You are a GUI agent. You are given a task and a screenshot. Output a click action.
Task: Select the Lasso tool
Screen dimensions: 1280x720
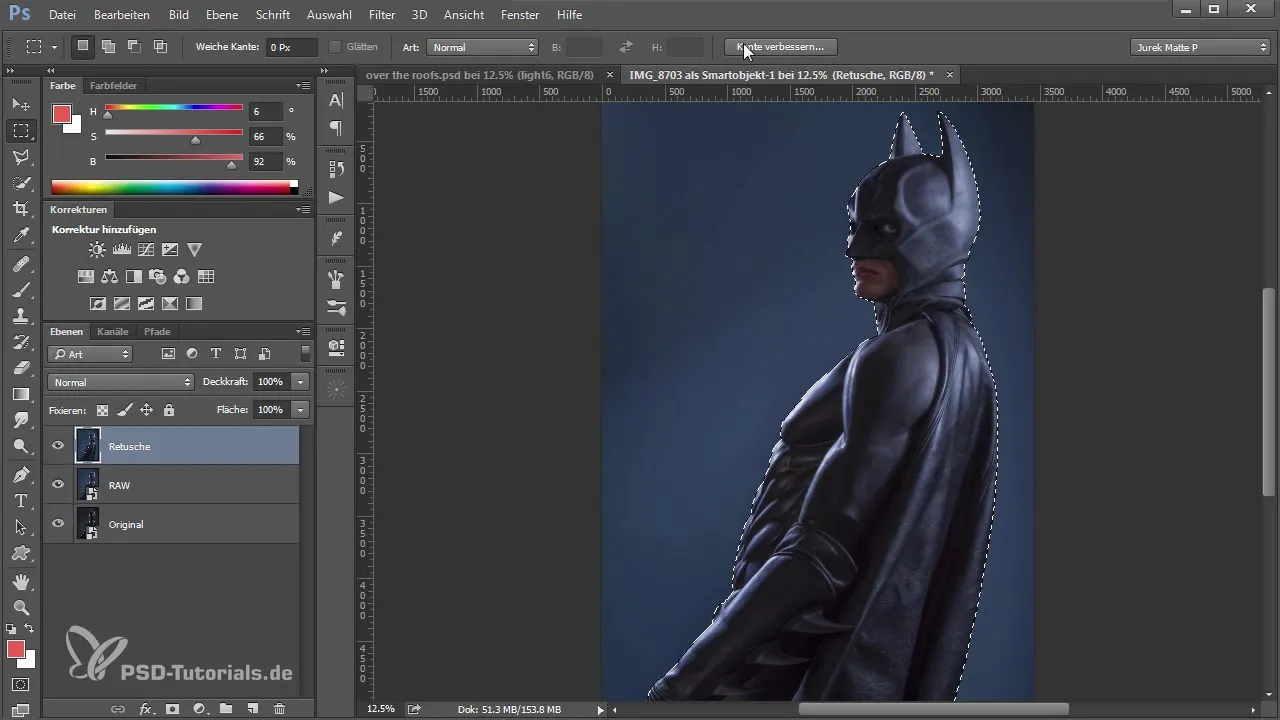click(21, 157)
